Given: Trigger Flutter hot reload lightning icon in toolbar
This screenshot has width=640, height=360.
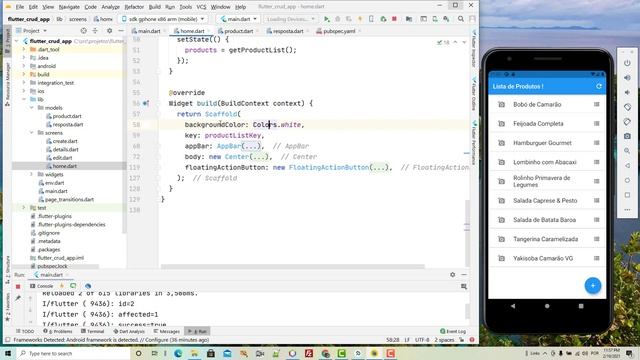Looking at the screenshot, I should 360,19.
